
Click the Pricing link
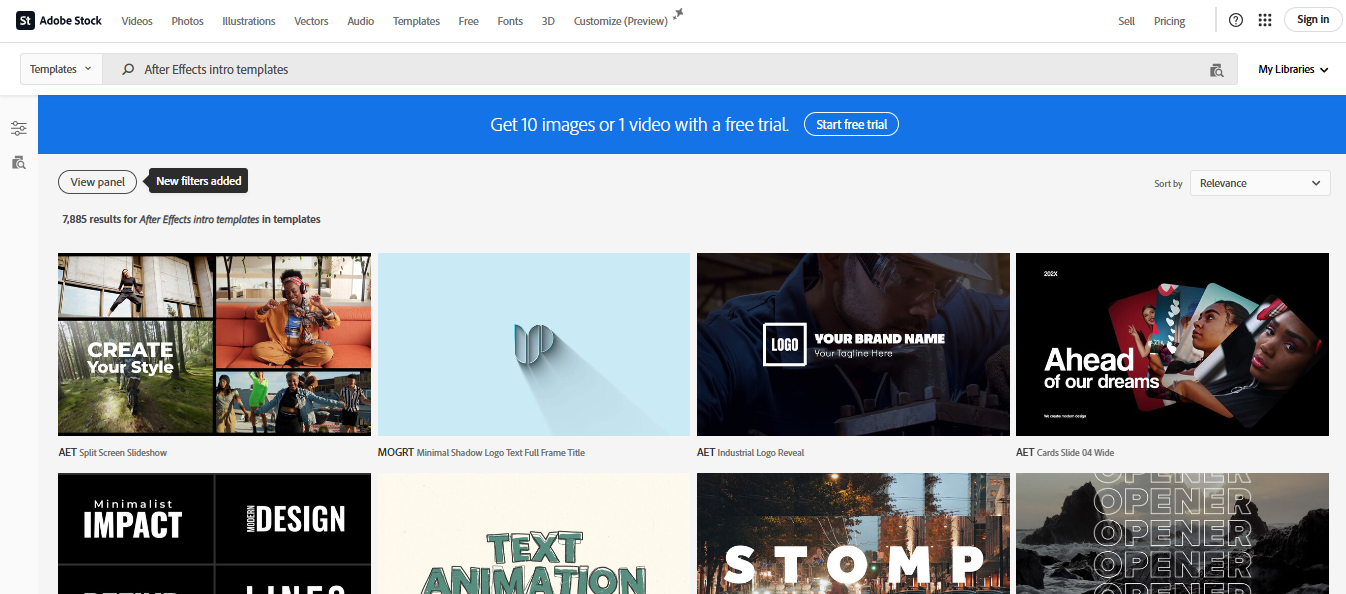click(x=1169, y=20)
